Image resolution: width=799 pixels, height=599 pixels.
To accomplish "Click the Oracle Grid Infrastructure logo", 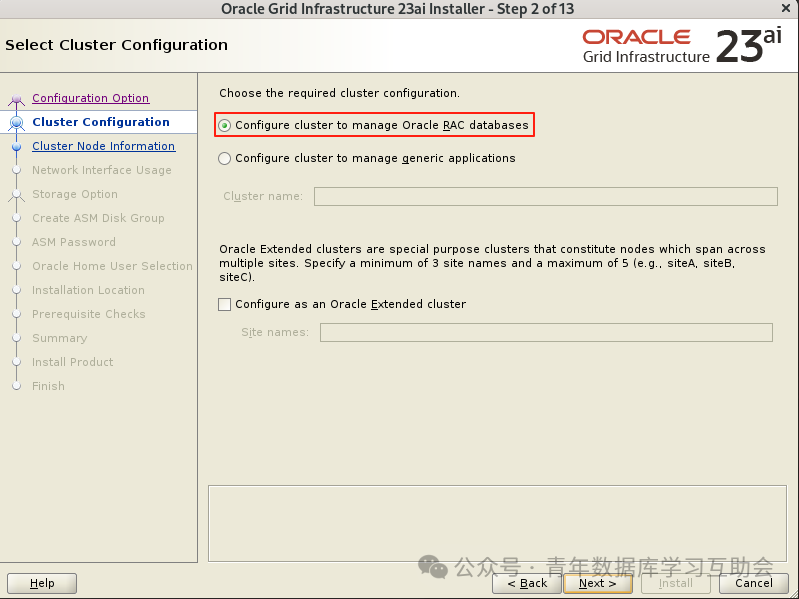I will click(682, 46).
